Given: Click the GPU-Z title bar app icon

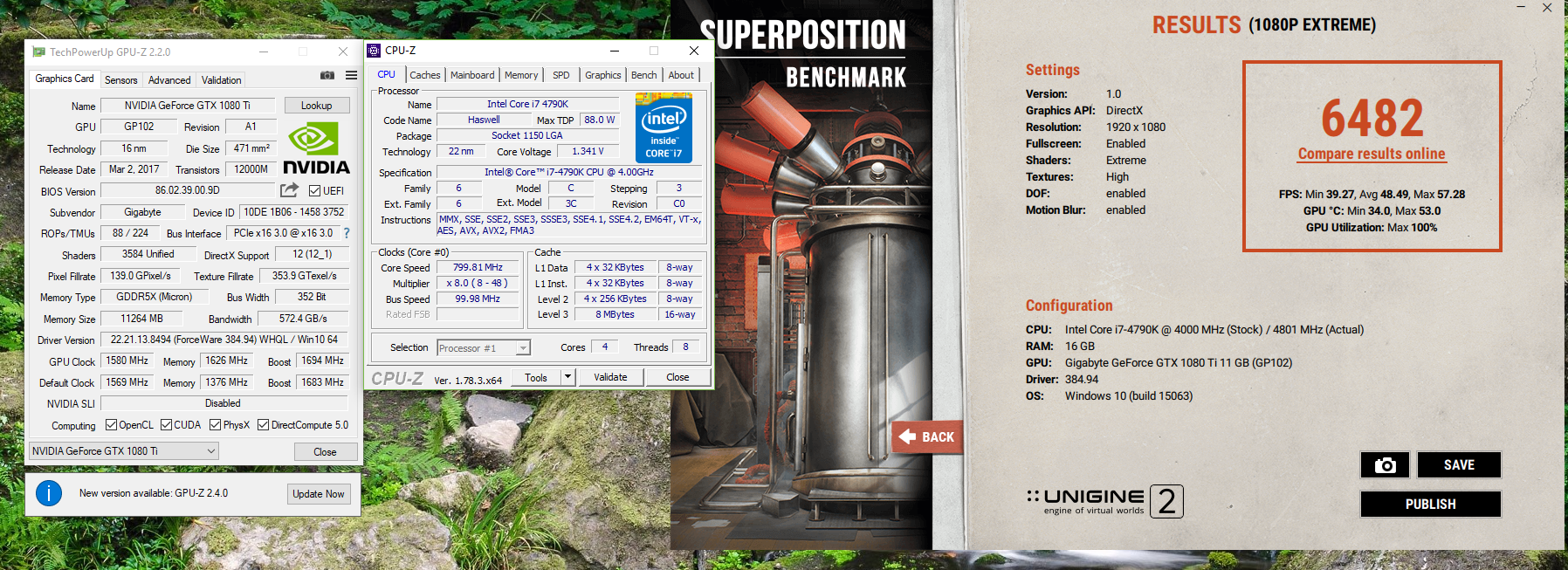Looking at the screenshot, I should (x=38, y=52).
